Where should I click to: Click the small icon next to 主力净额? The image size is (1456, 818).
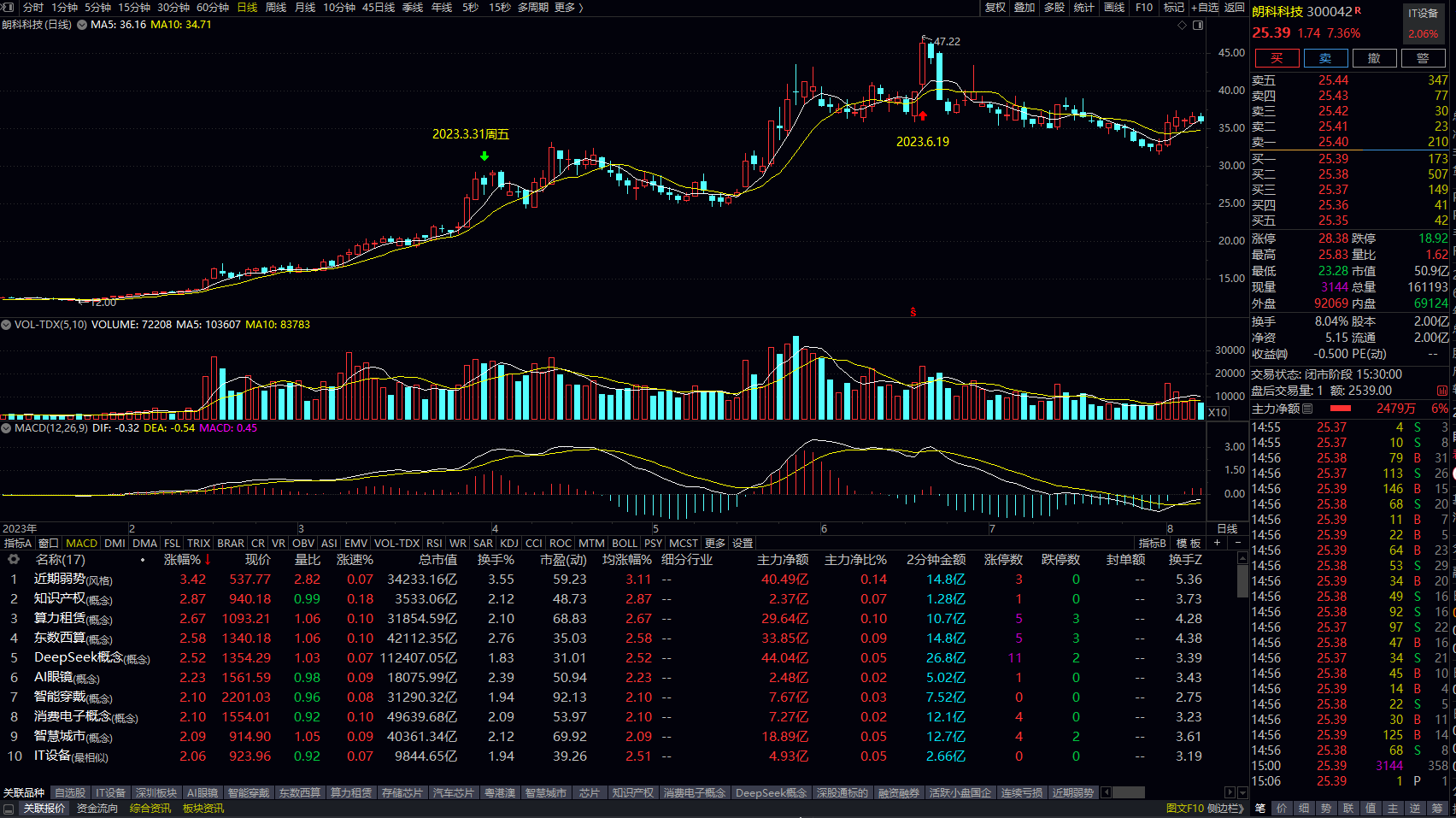pos(1307,409)
